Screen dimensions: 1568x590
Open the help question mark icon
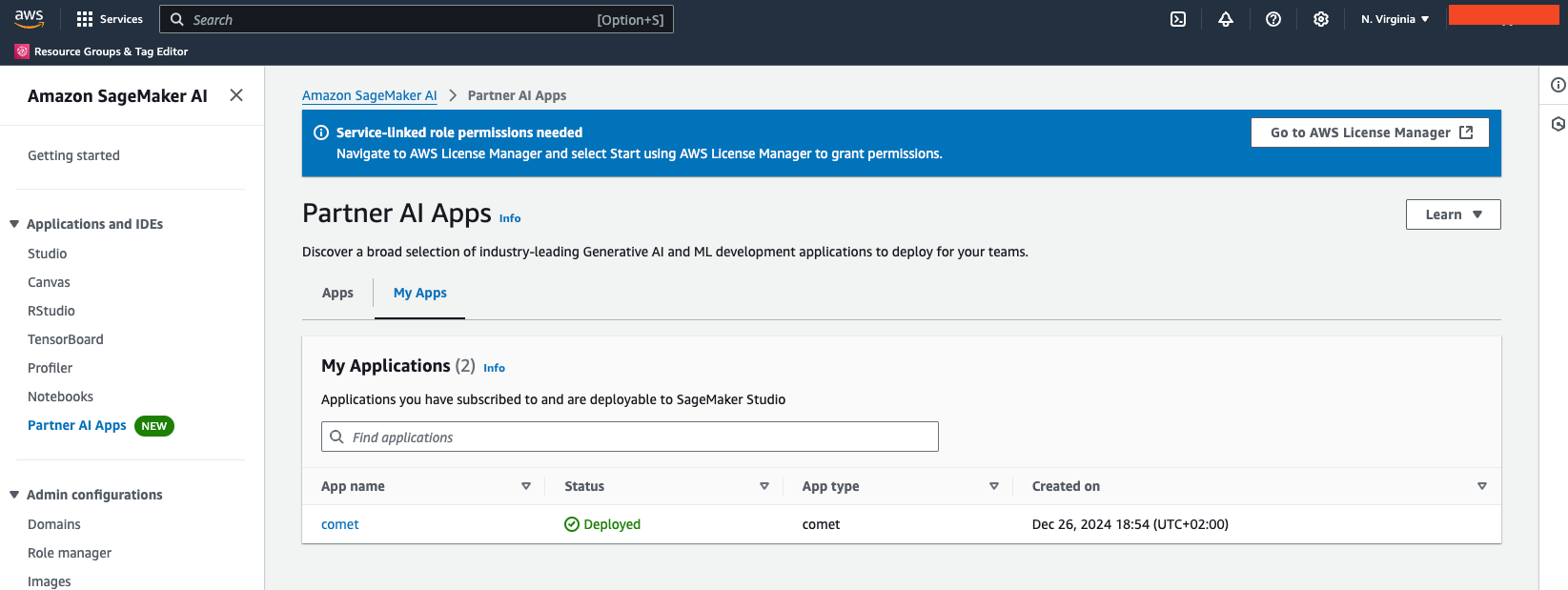1273,19
